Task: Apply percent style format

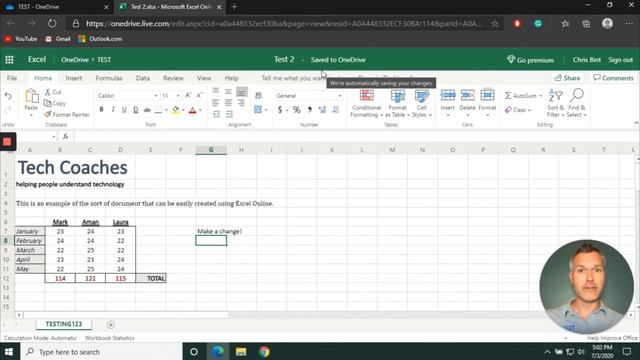Action: tap(297, 109)
